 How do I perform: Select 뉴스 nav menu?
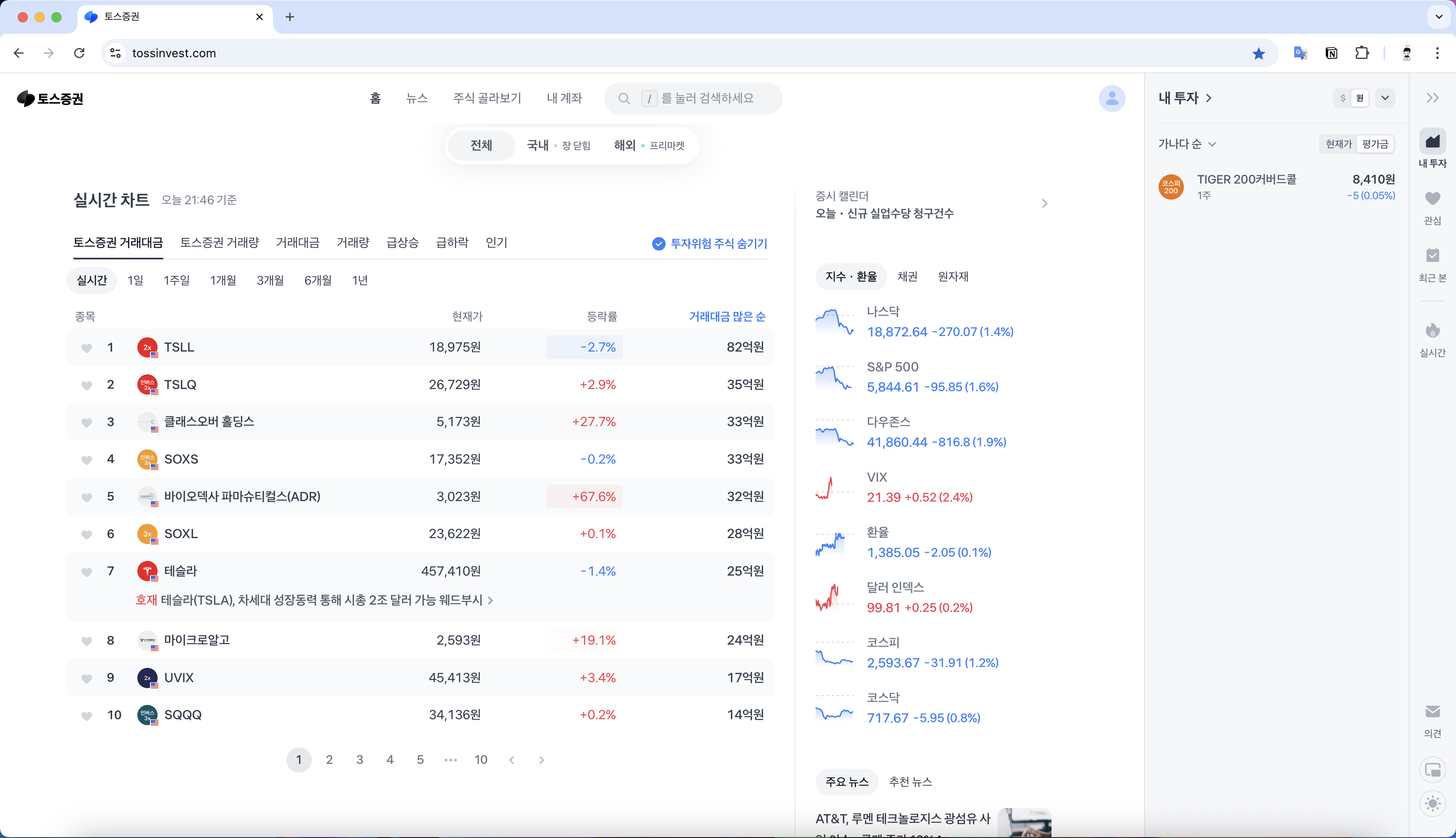[417, 99]
